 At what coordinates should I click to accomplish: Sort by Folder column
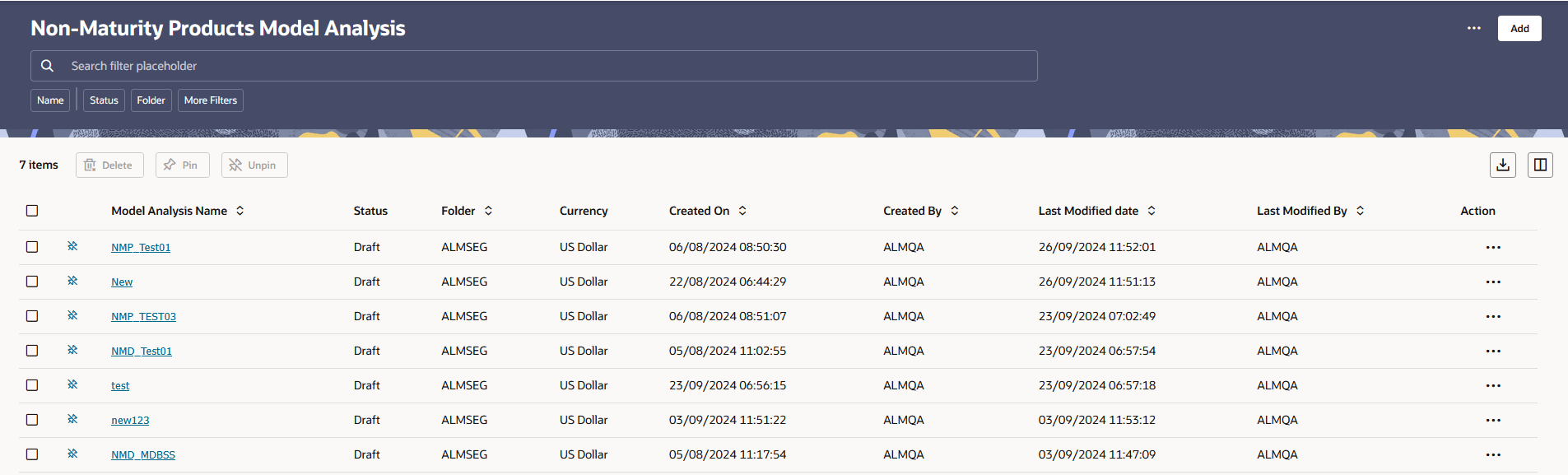coord(488,211)
